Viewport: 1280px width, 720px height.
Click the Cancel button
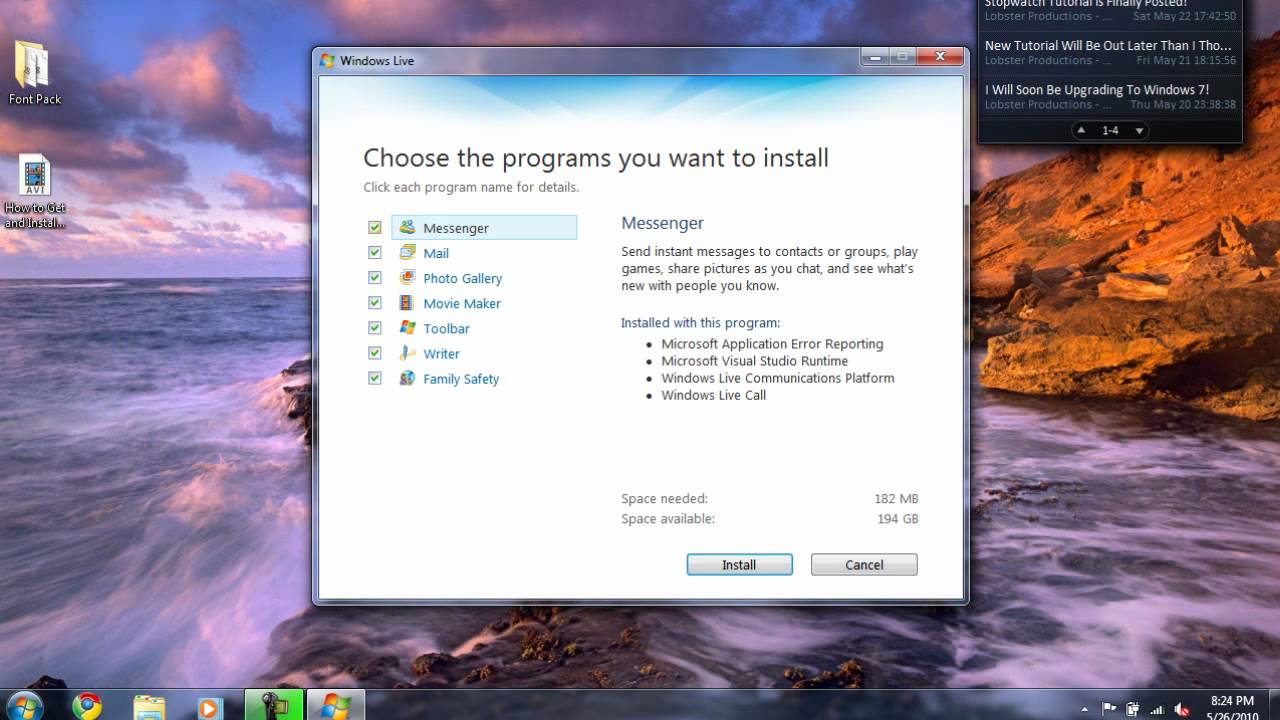coord(864,565)
